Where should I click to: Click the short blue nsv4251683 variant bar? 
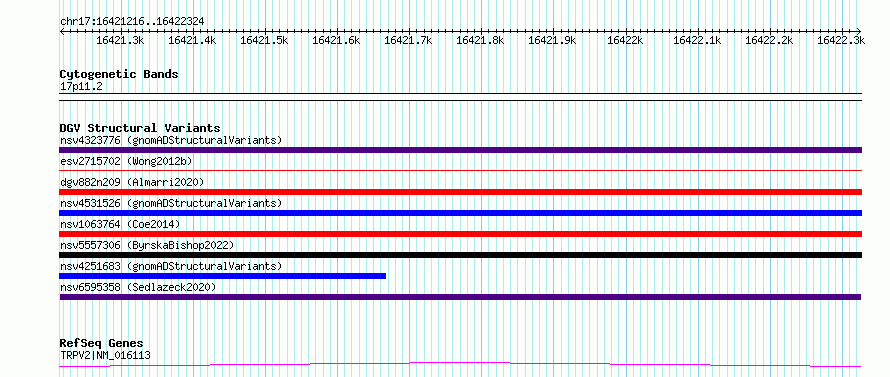coord(222,276)
